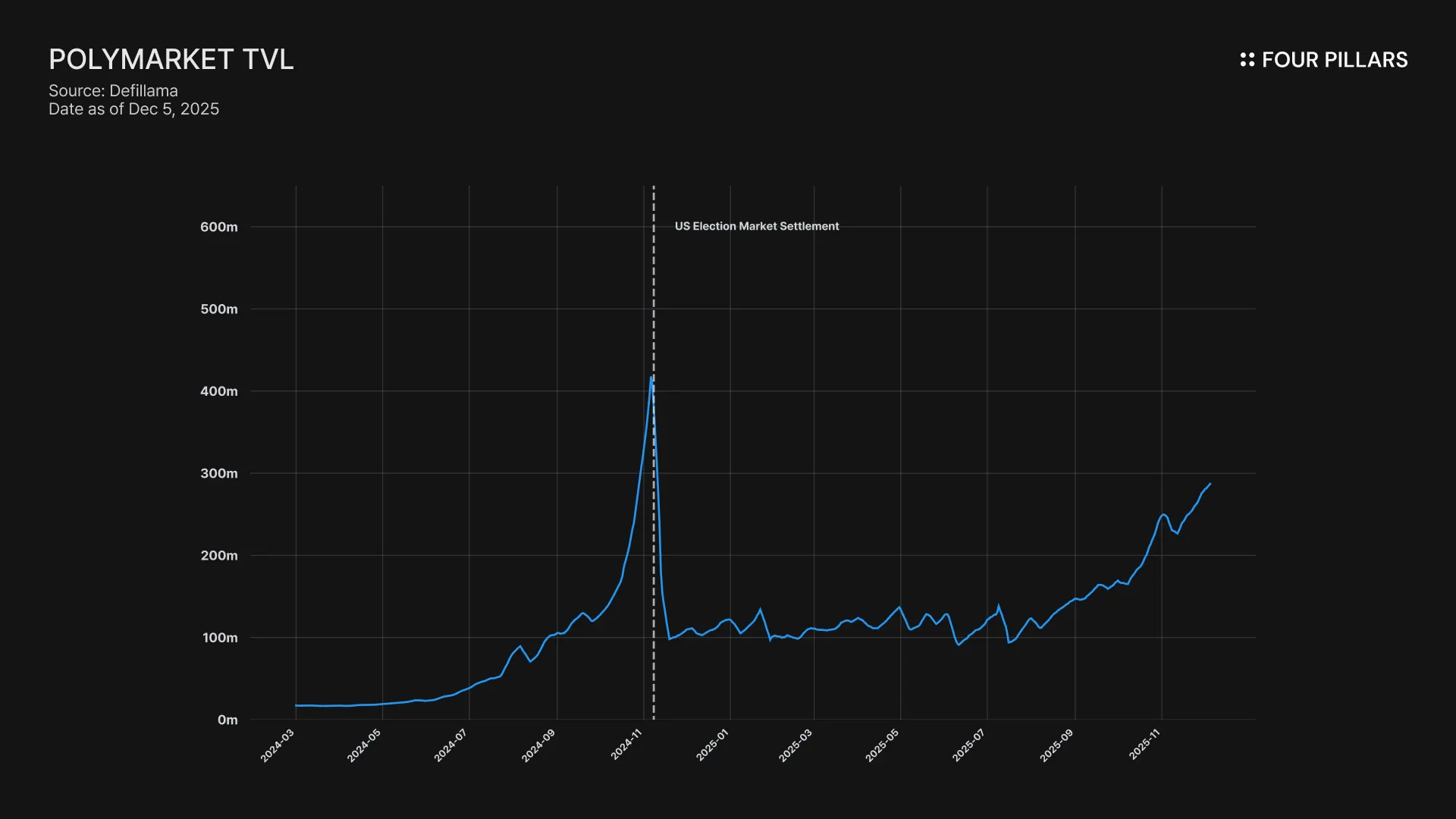The image size is (1456, 819).
Task: Click the 100m y-axis label
Action: pyautogui.click(x=219, y=638)
